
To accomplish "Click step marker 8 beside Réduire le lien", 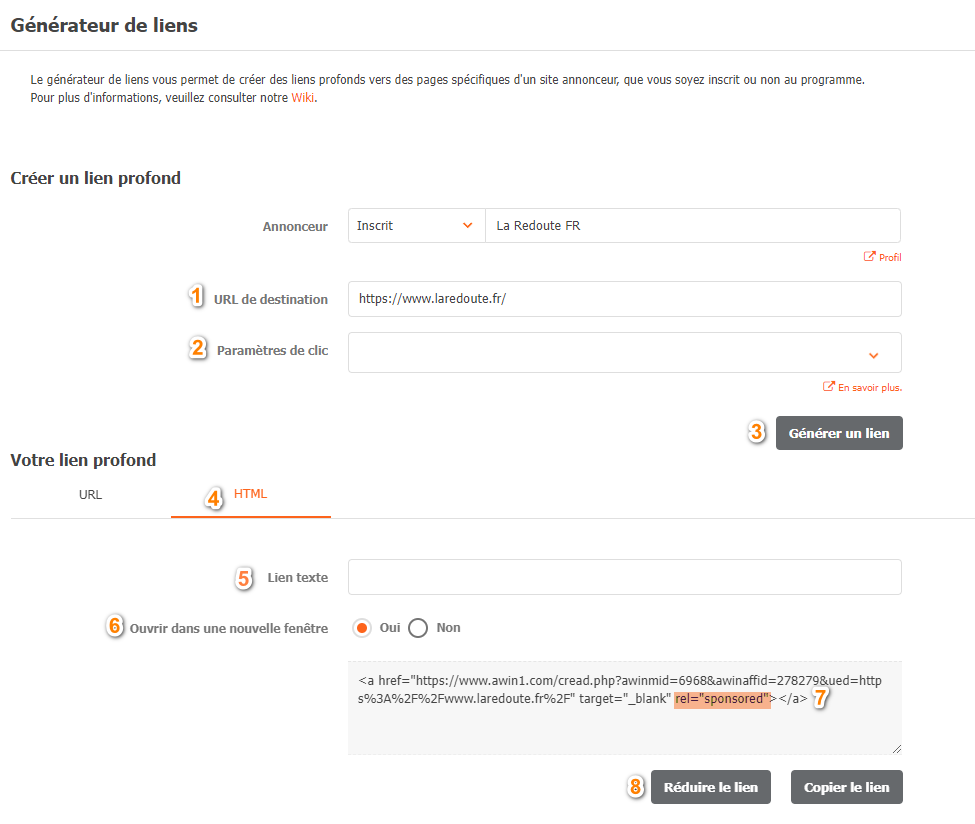I will click(x=635, y=787).
